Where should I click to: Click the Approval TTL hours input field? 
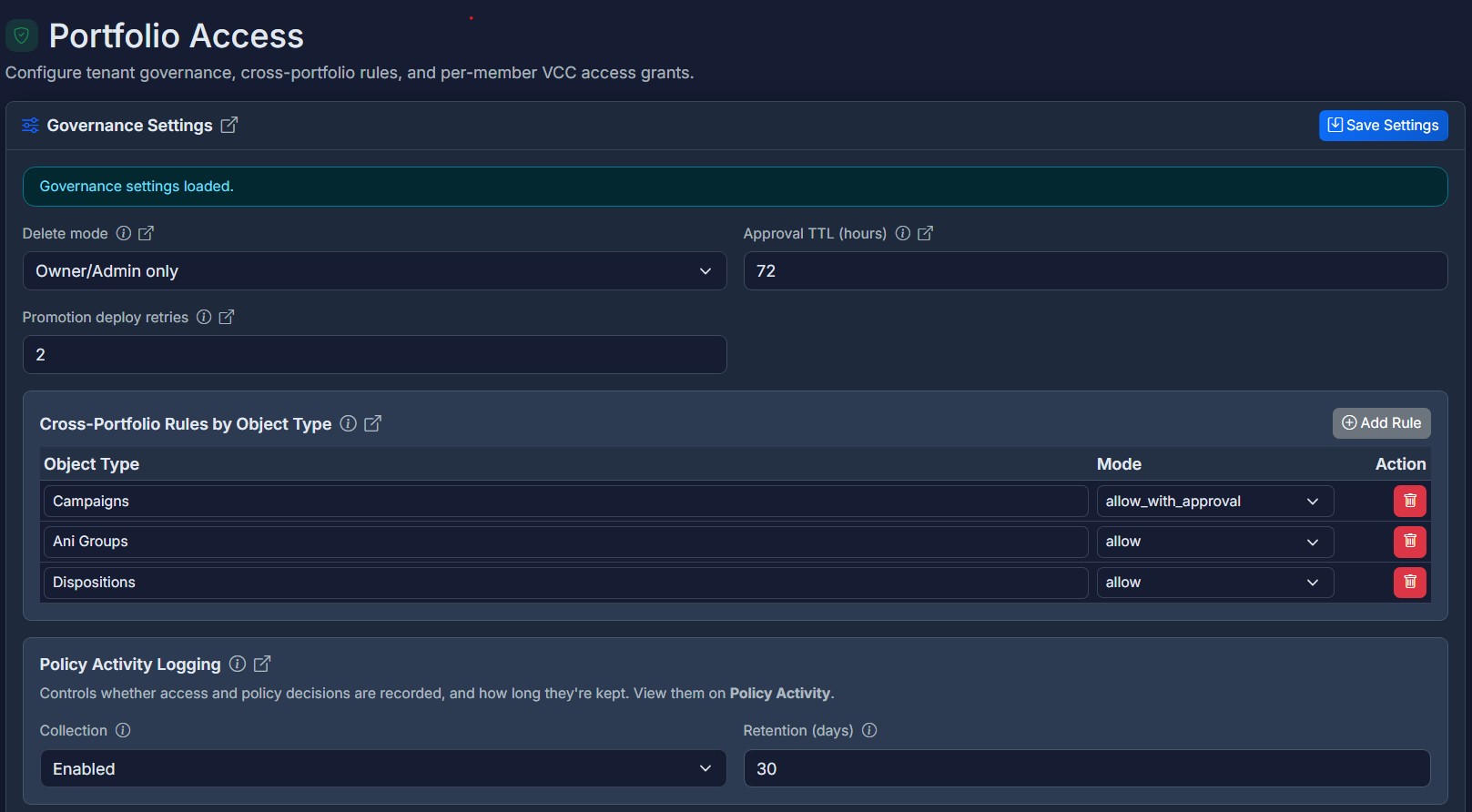pyautogui.click(x=1095, y=271)
